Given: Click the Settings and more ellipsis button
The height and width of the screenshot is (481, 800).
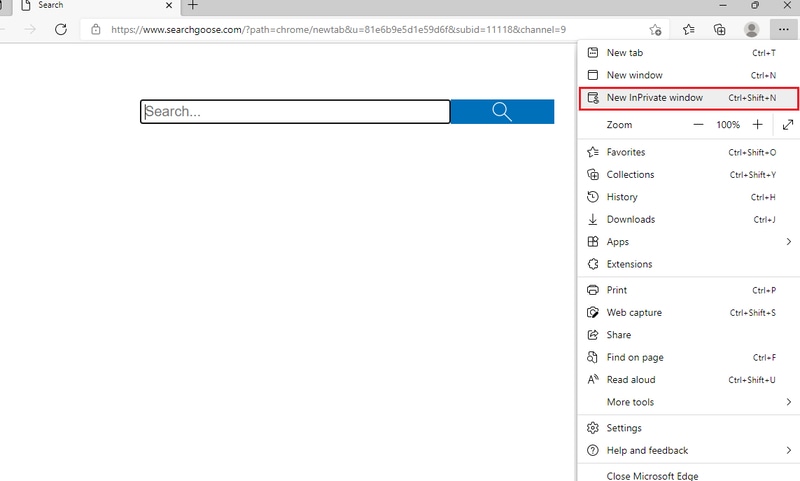Looking at the screenshot, I should [x=784, y=30].
